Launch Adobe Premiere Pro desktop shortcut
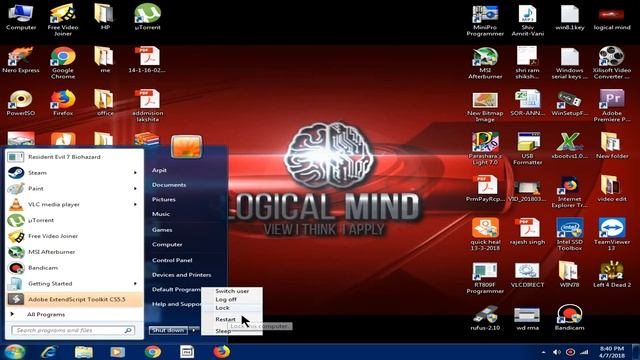The image size is (640, 360). tap(611, 106)
